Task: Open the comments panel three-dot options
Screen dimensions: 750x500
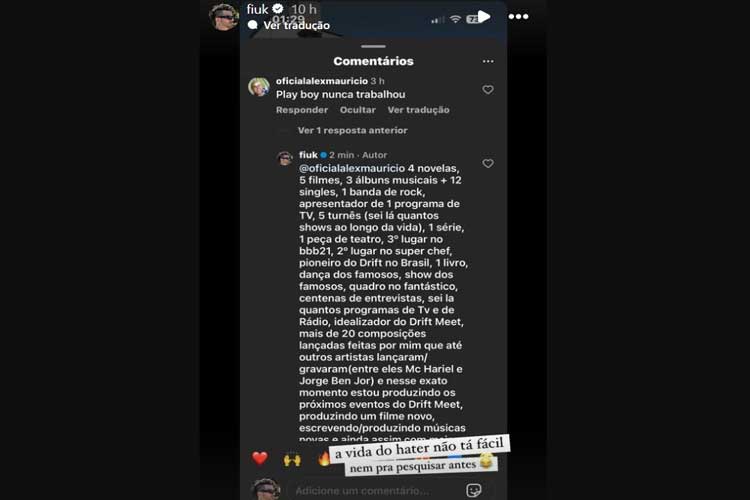Action: tap(488, 61)
